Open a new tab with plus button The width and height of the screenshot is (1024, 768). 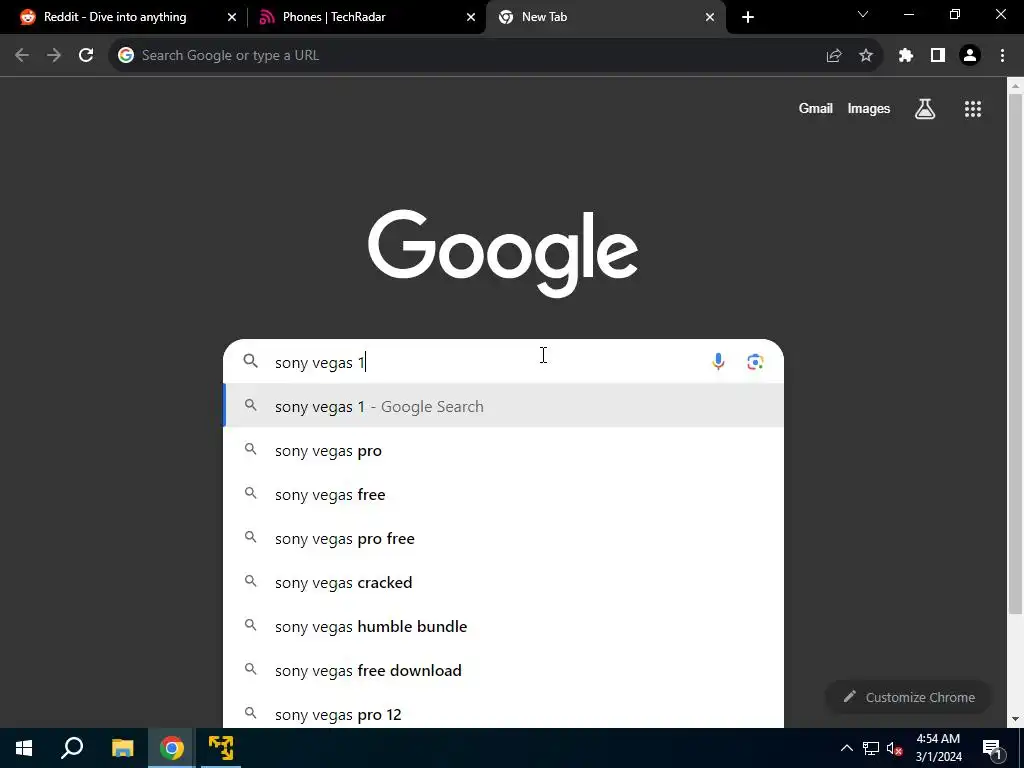[x=748, y=17]
